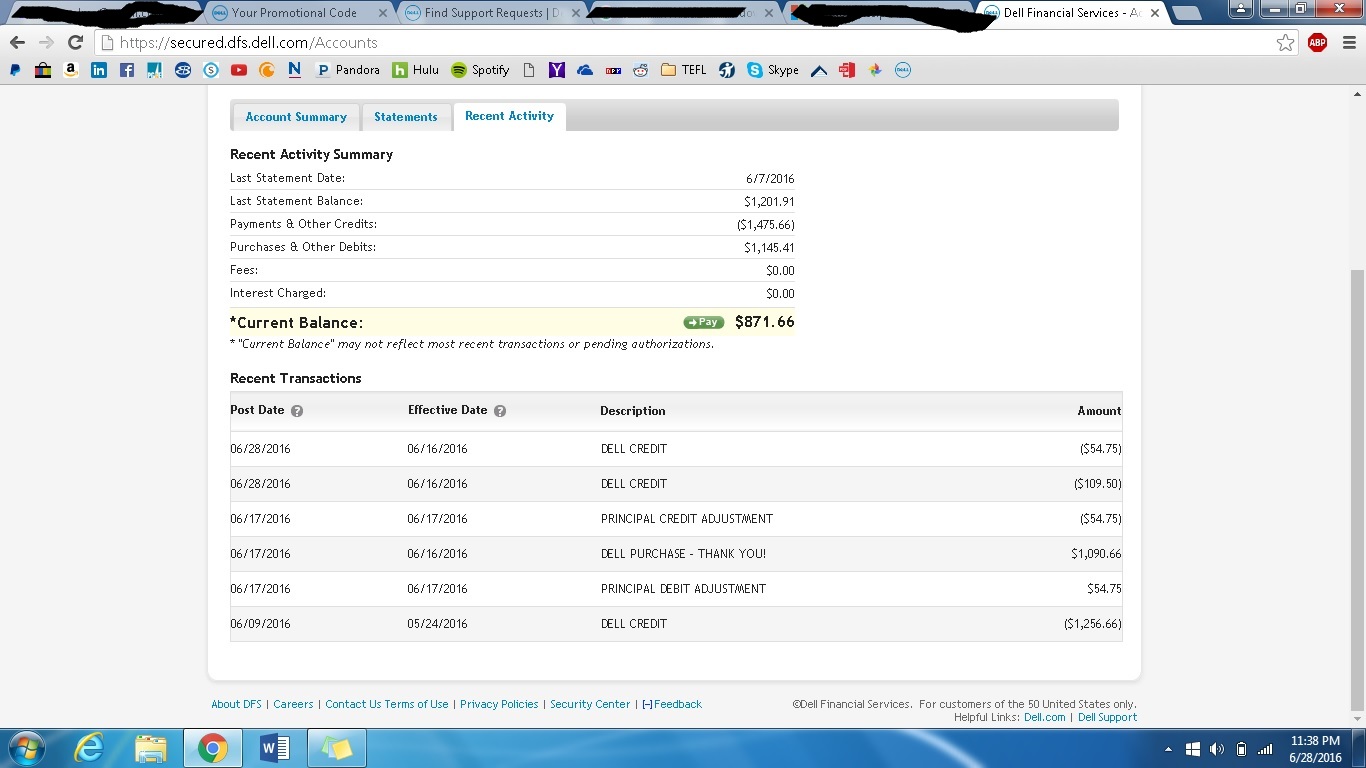Open the TEFL bookmarks folder

pos(684,70)
